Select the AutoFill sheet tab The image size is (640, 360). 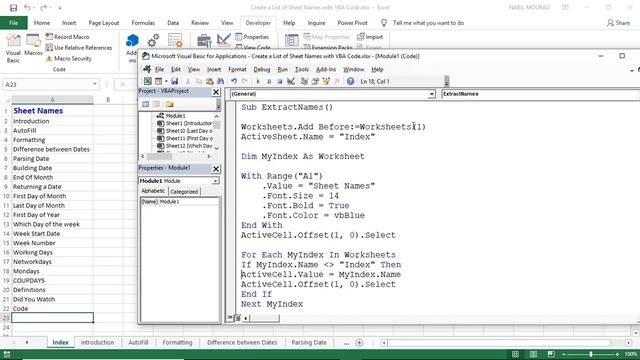[x=138, y=342]
